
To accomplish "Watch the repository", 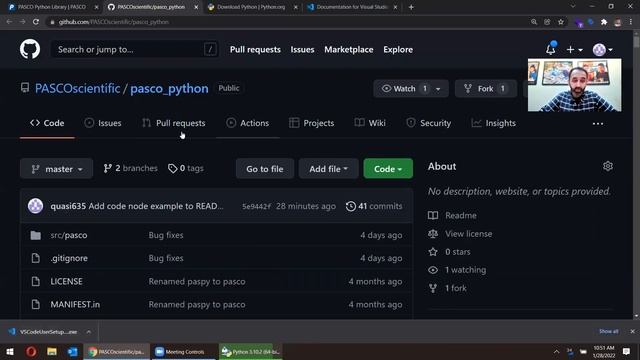I will pos(404,89).
